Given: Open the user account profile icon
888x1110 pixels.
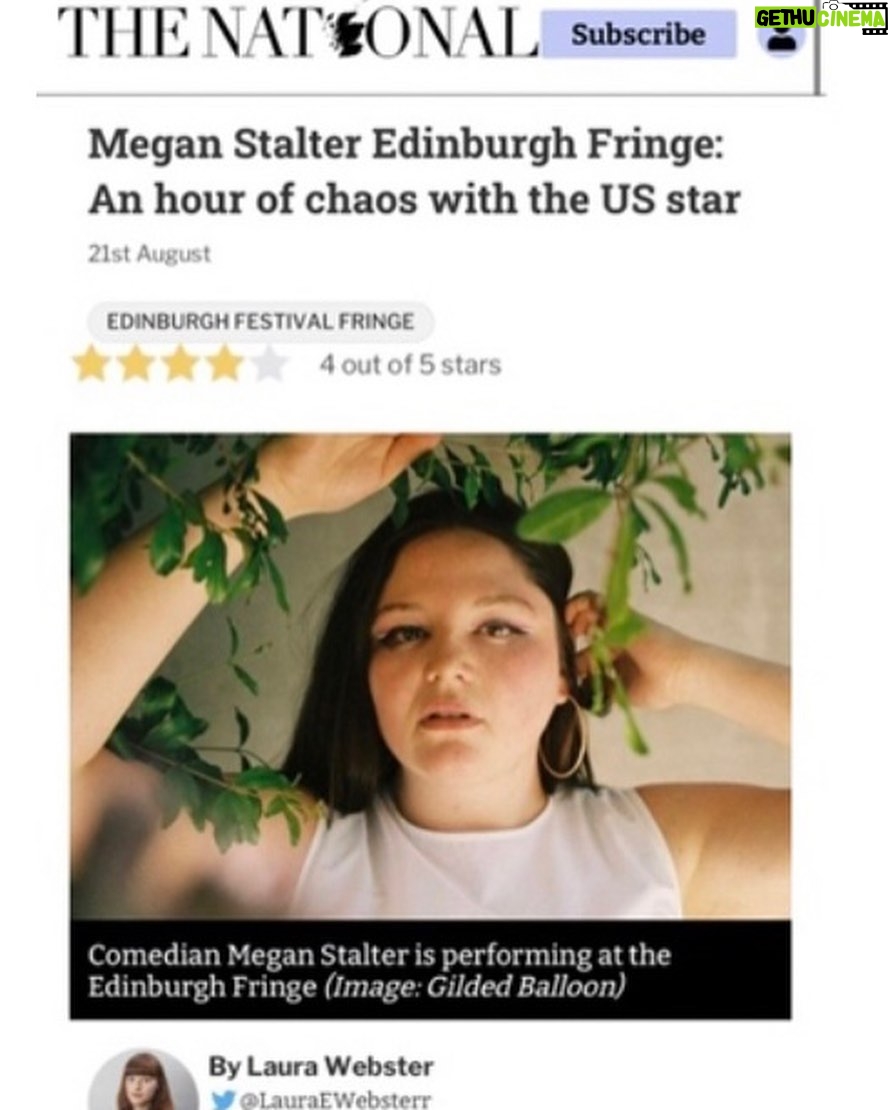Looking at the screenshot, I should pos(782,36).
